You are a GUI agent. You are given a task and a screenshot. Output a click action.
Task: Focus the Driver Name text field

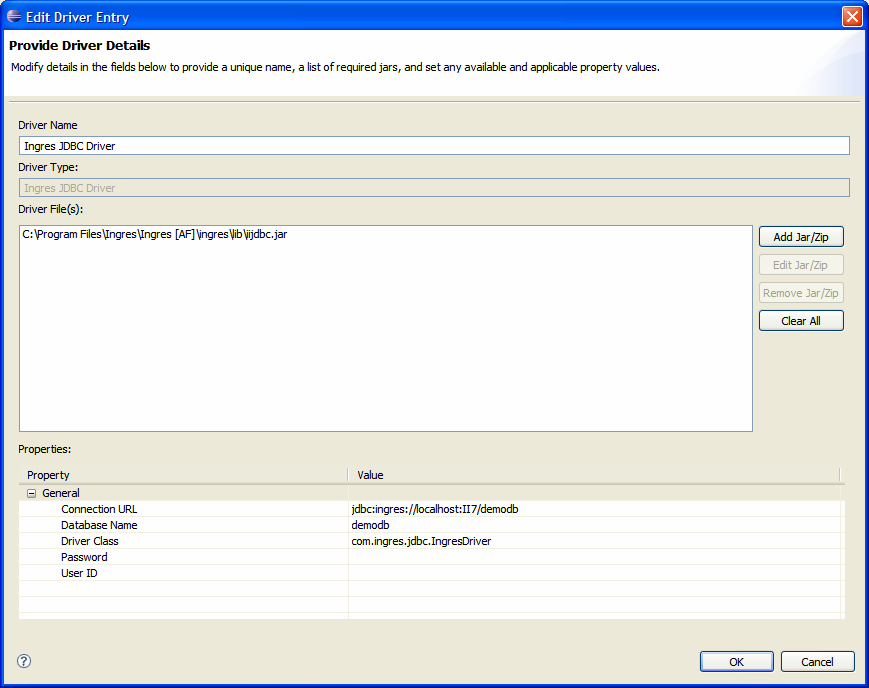[434, 146]
